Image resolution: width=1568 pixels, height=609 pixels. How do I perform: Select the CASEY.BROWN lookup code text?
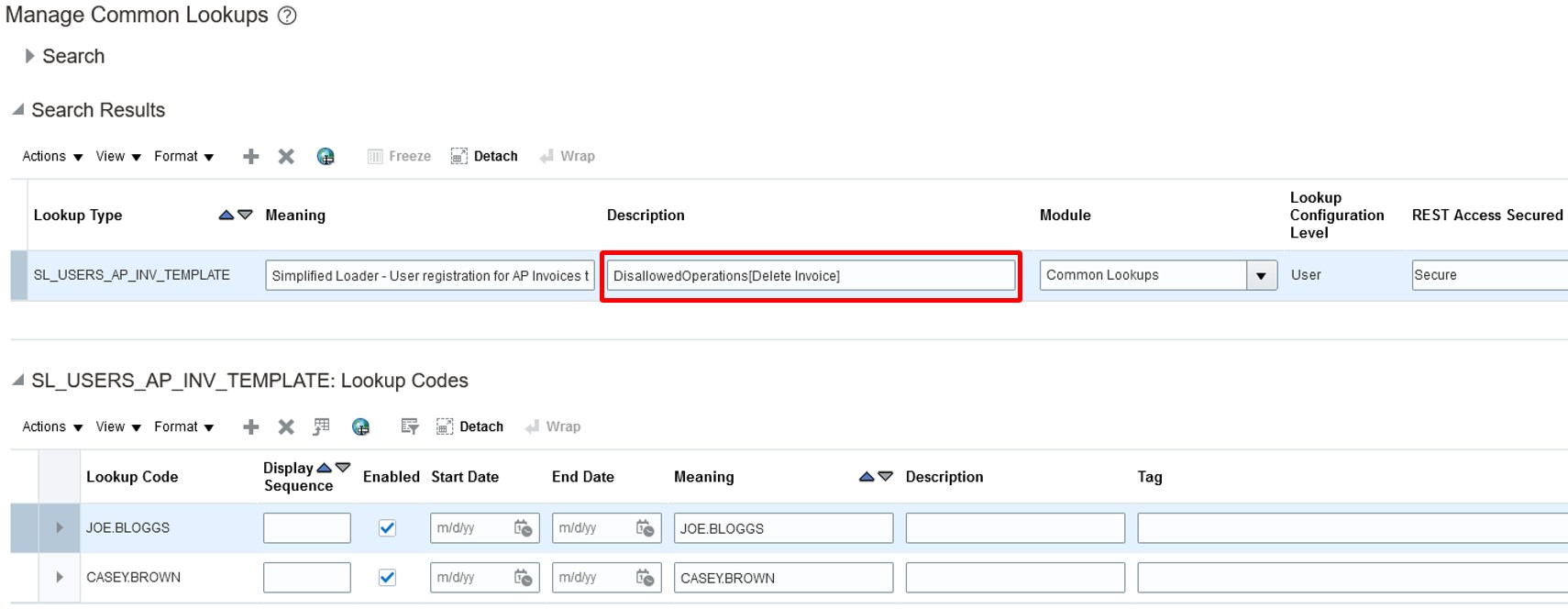(133, 578)
